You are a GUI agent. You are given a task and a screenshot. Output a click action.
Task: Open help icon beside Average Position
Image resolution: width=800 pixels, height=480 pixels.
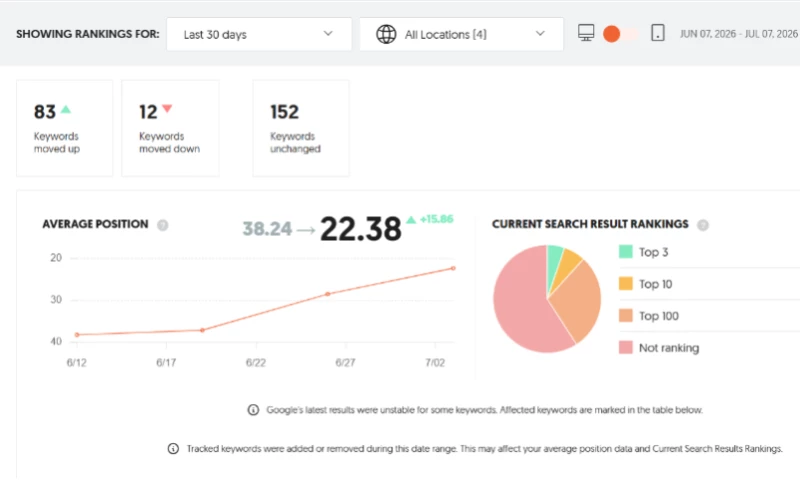point(163,225)
